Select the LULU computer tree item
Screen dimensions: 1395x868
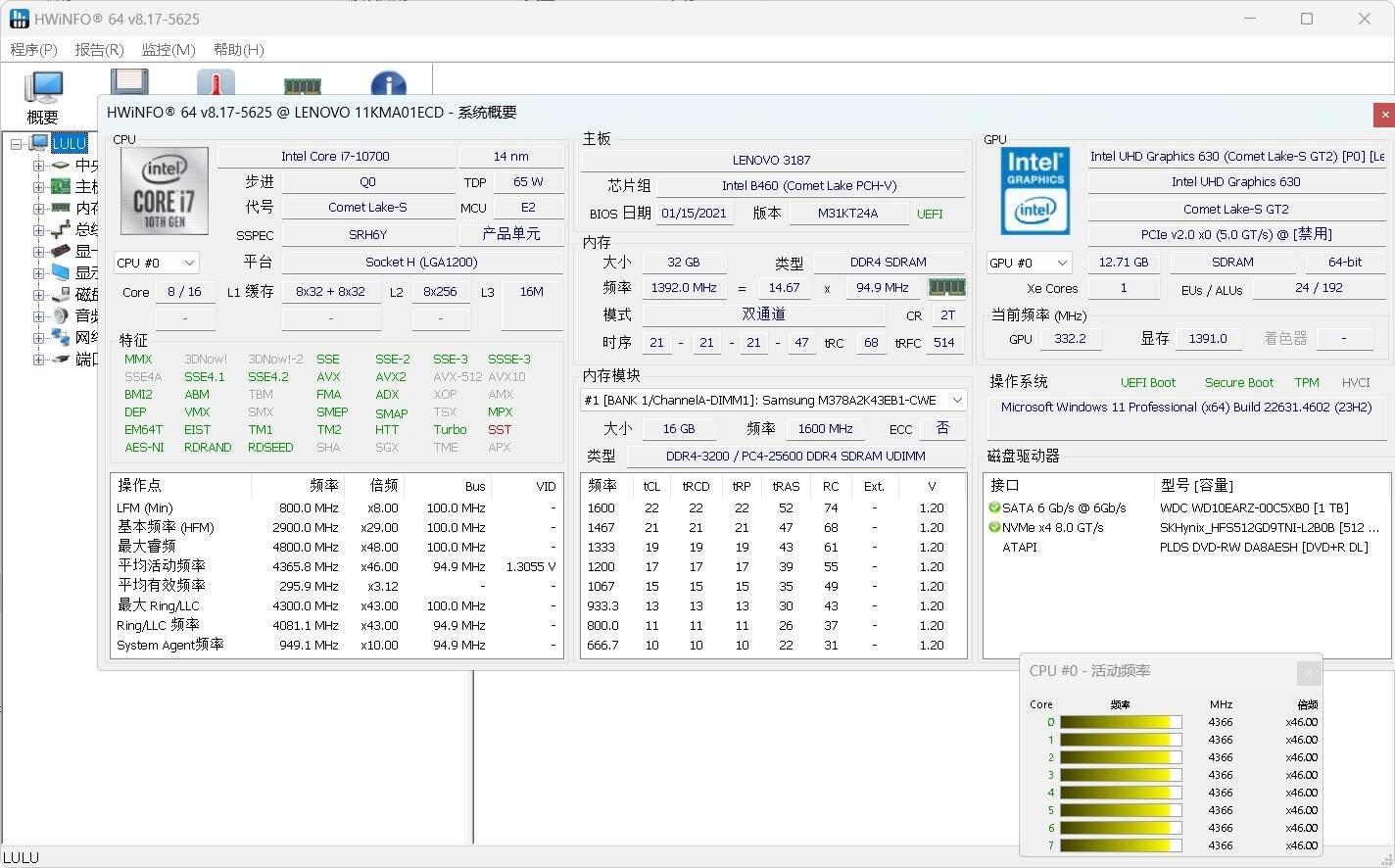[x=69, y=143]
